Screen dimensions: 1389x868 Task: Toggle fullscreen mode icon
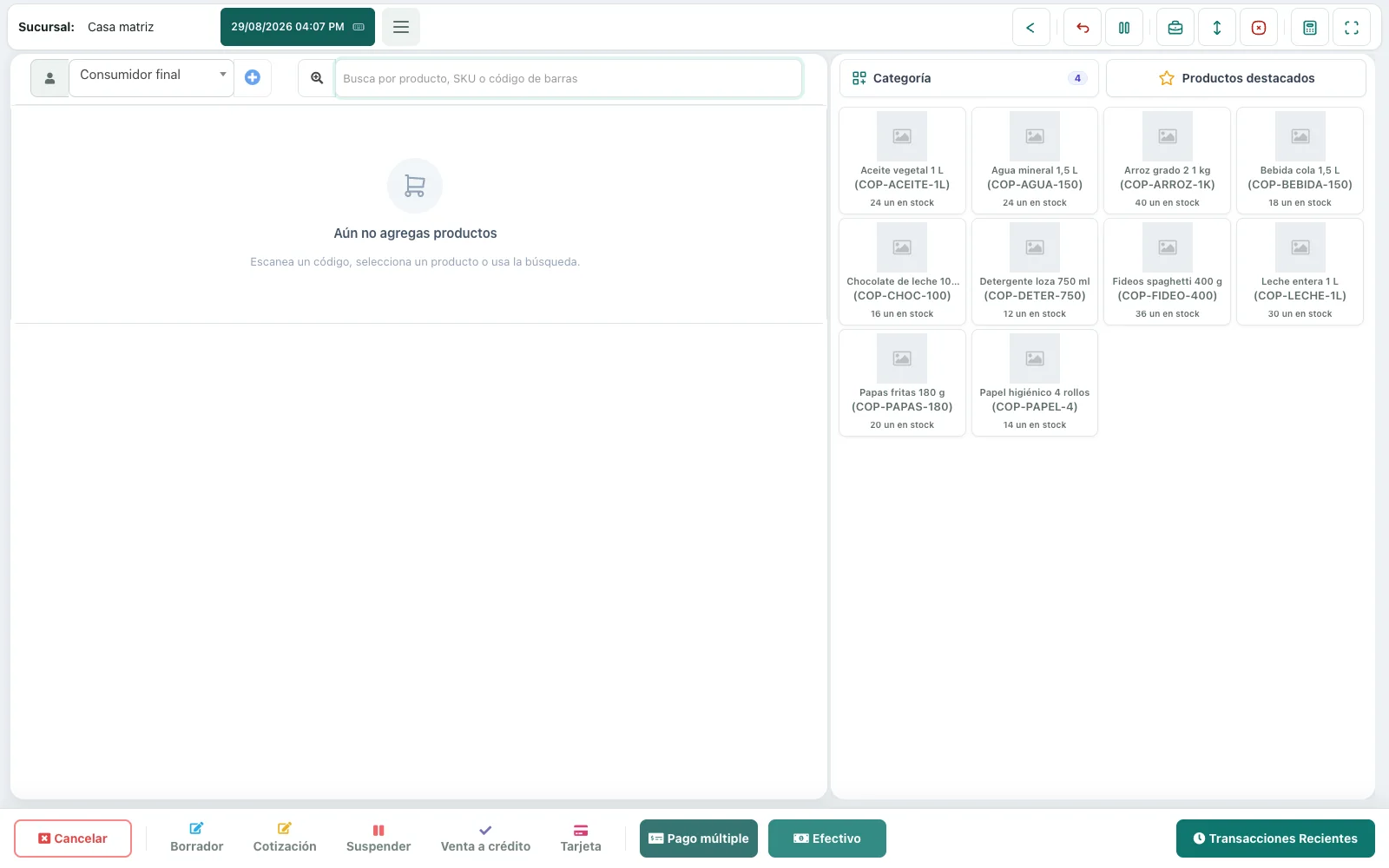[1352, 27]
